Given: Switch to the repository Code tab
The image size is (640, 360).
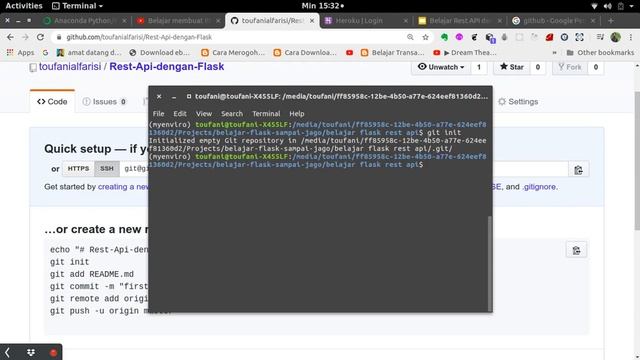Looking at the screenshot, I should click(x=52, y=102).
